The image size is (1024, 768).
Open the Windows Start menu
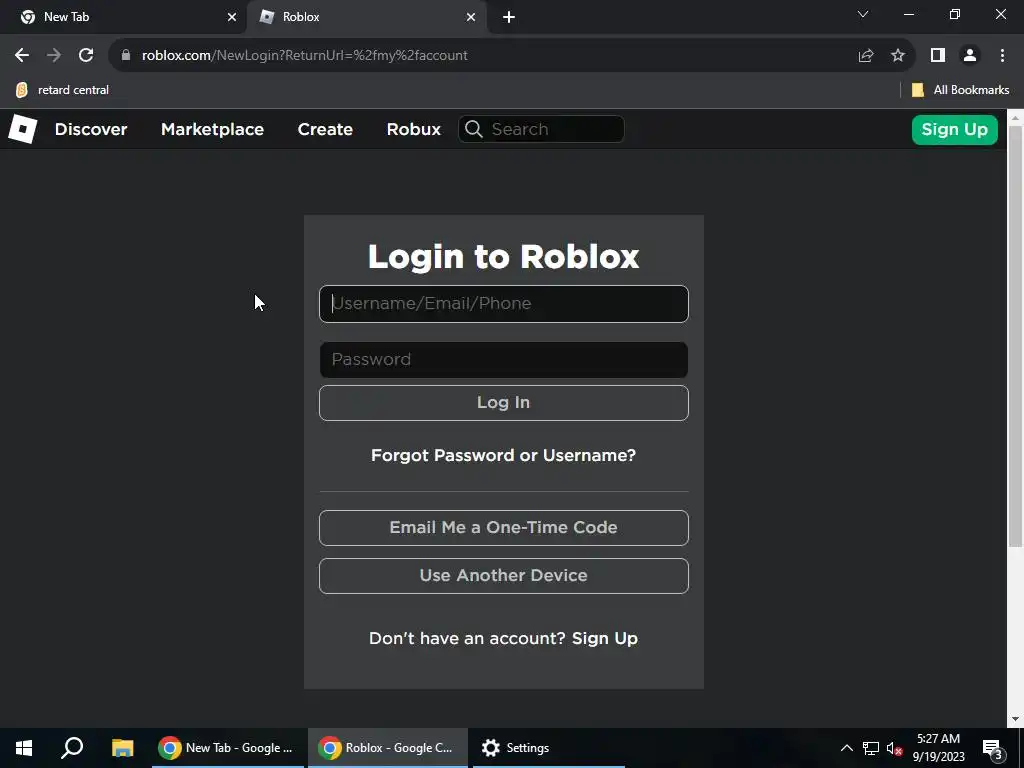click(24, 748)
